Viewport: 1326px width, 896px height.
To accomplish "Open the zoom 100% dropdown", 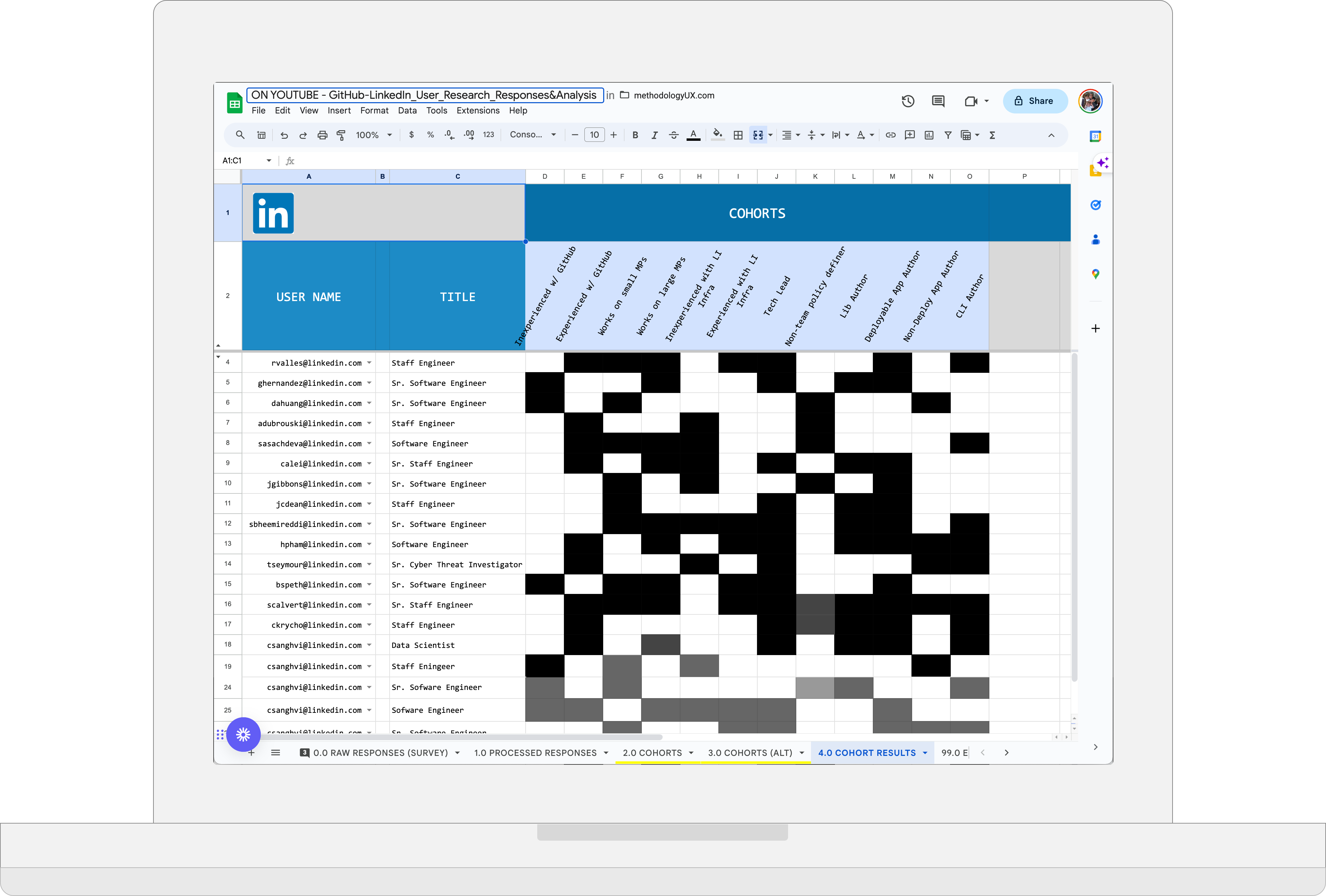I will pos(374,135).
